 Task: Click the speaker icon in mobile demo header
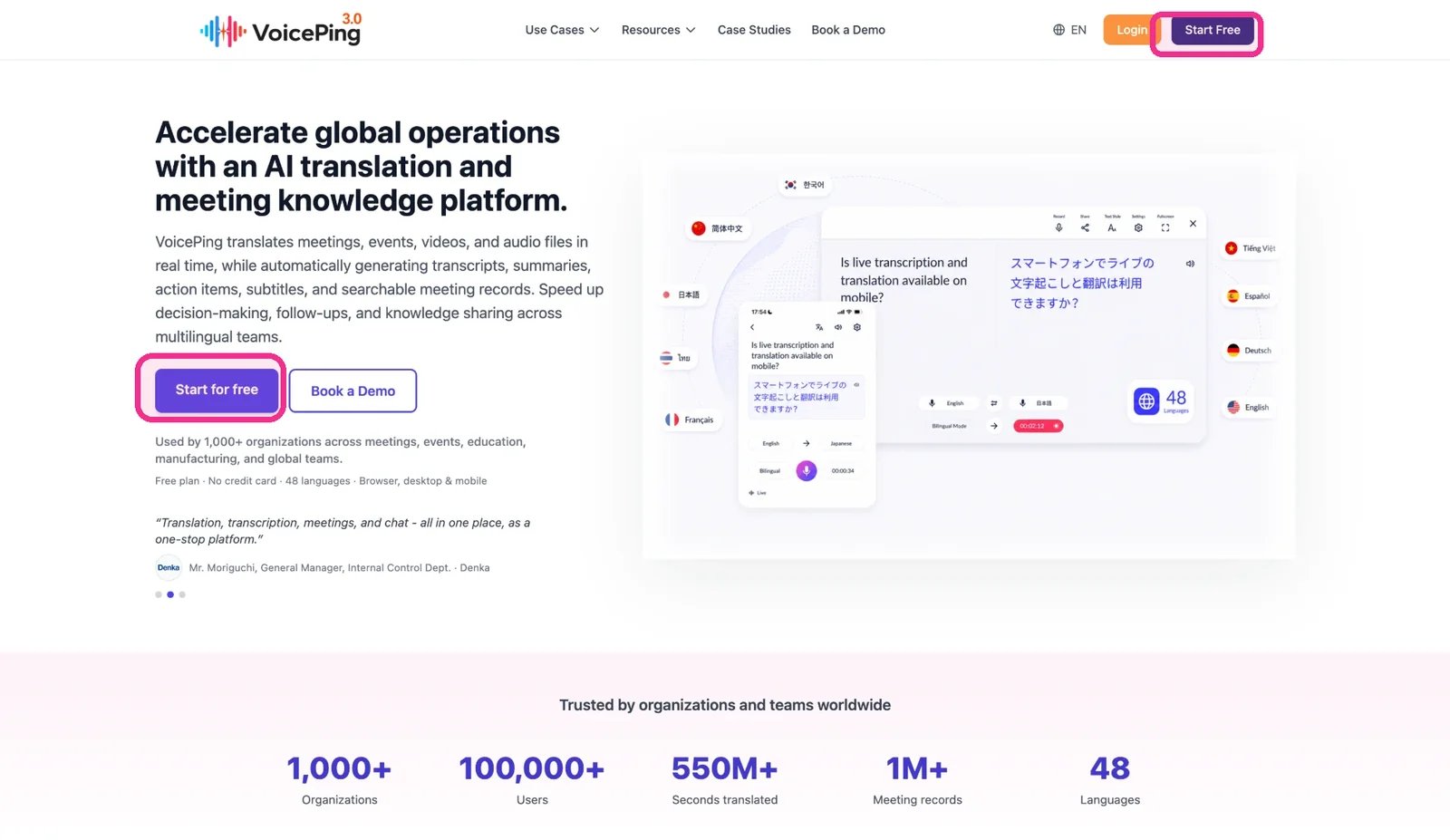click(x=838, y=327)
